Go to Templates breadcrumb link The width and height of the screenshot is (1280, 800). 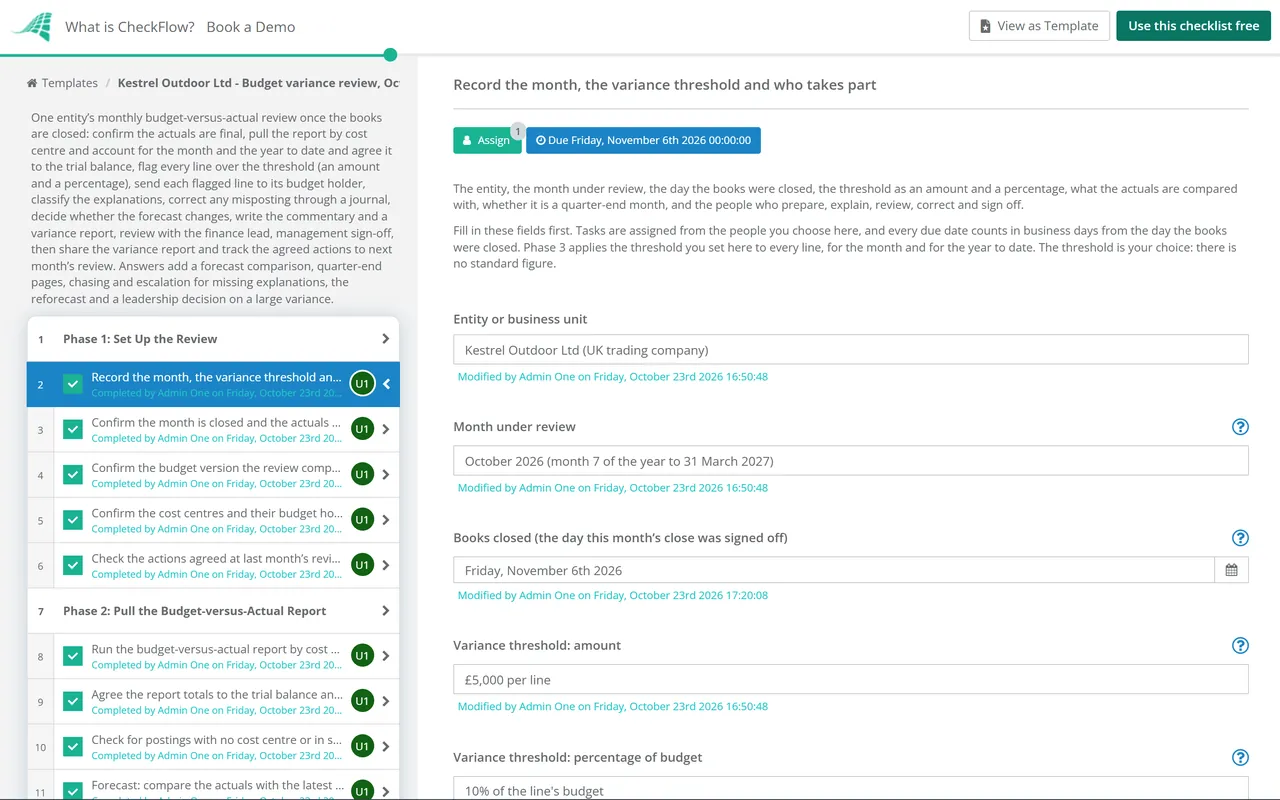pos(70,83)
